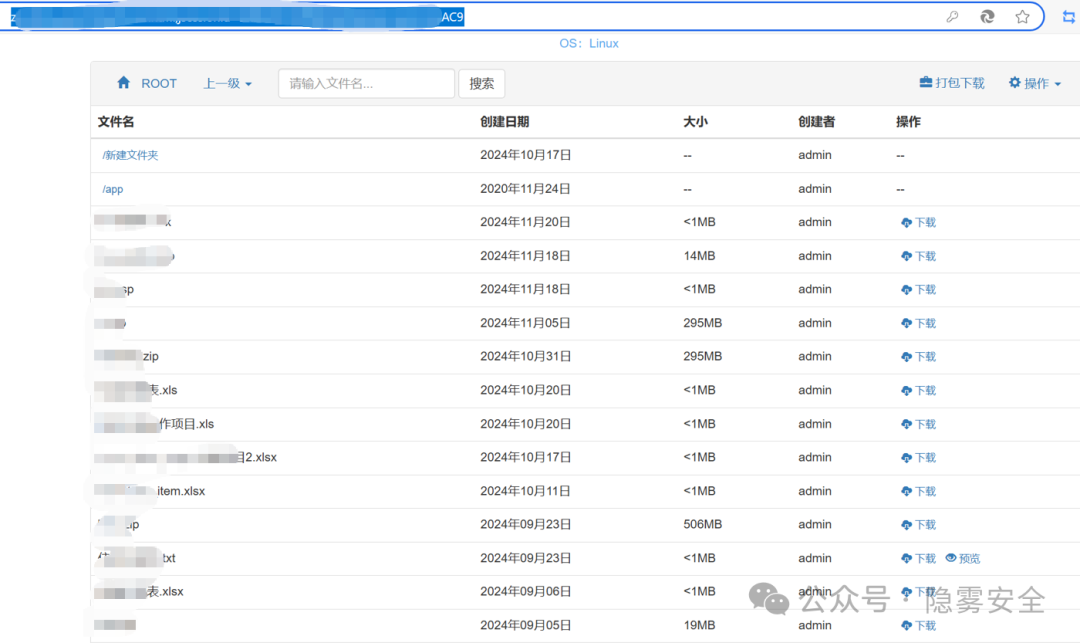Click the date 2020年11月24日
This screenshot has width=1080, height=643.
525,189
